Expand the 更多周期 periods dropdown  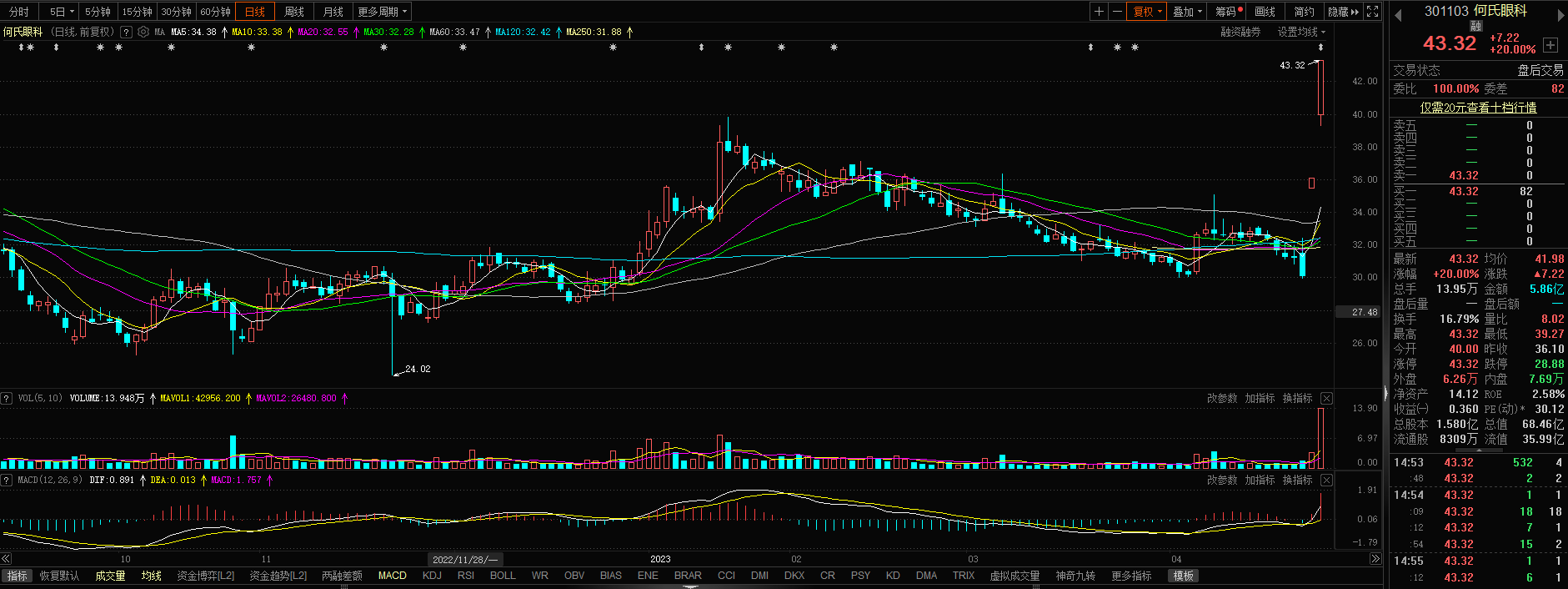[382, 12]
